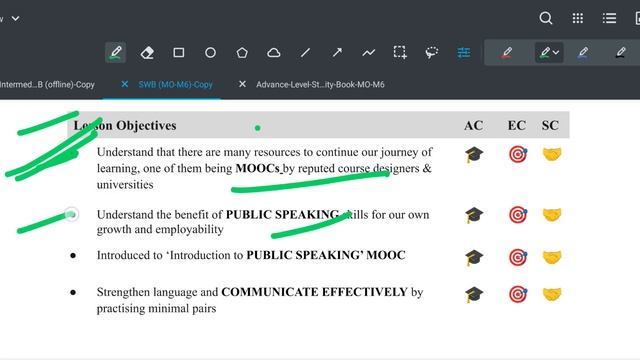Image resolution: width=640 pixels, height=360 pixels.
Task: Click the AC column header
Action: click(x=473, y=125)
